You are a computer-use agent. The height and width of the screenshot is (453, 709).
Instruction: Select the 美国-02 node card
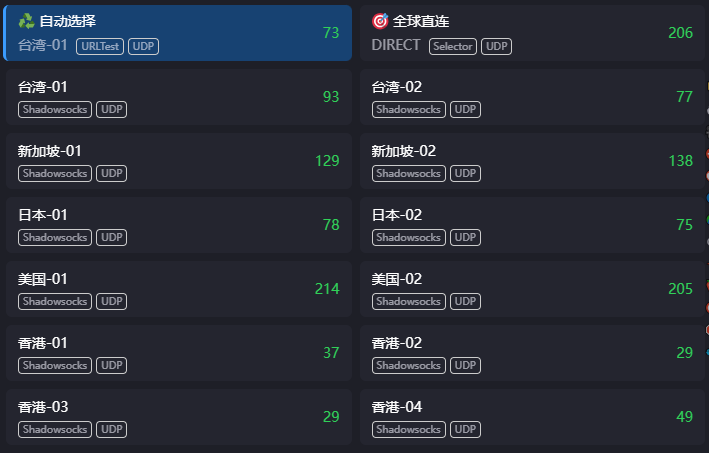click(532, 289)
